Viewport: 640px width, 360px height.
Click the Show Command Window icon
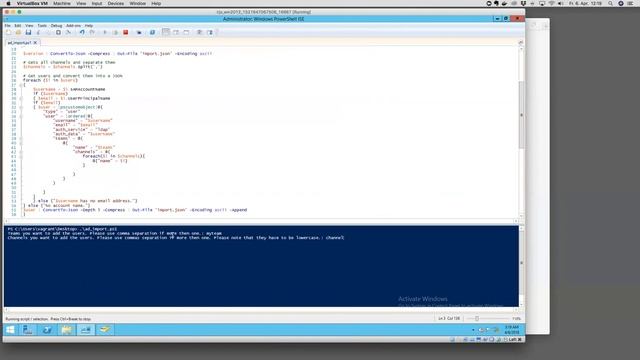click(200, 32)
